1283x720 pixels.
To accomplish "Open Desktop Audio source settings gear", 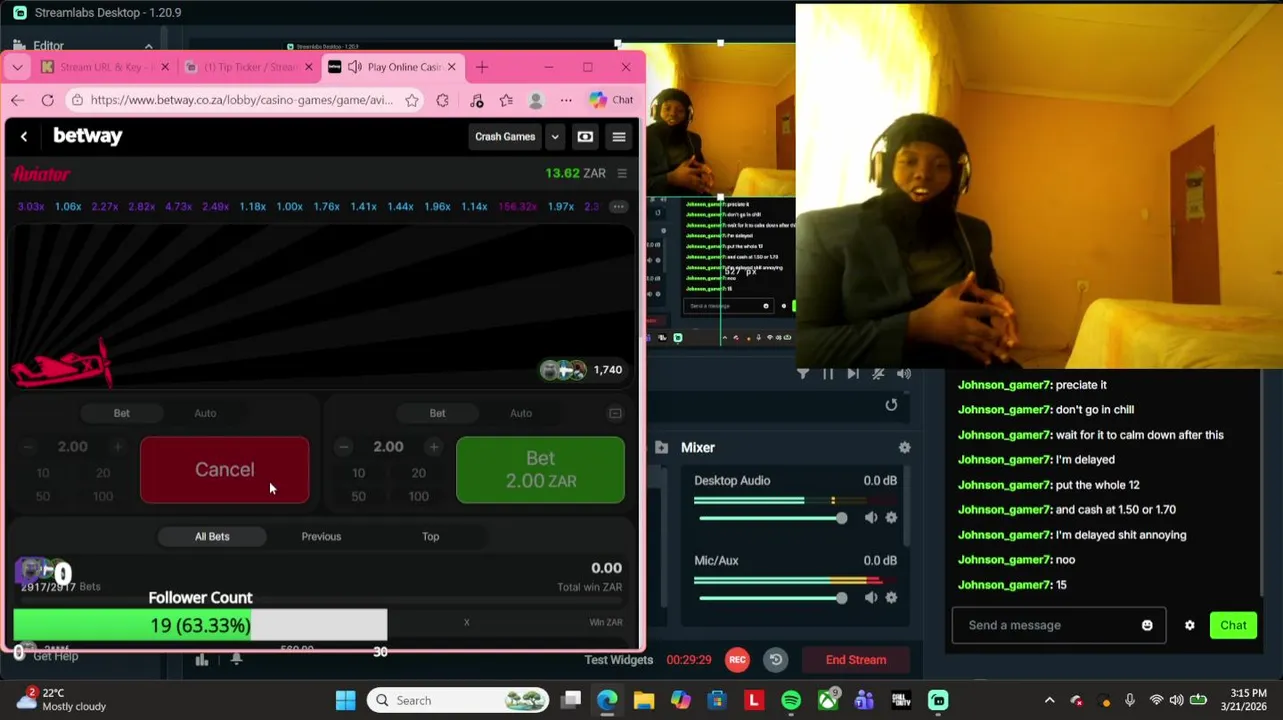I will (891, 518).
